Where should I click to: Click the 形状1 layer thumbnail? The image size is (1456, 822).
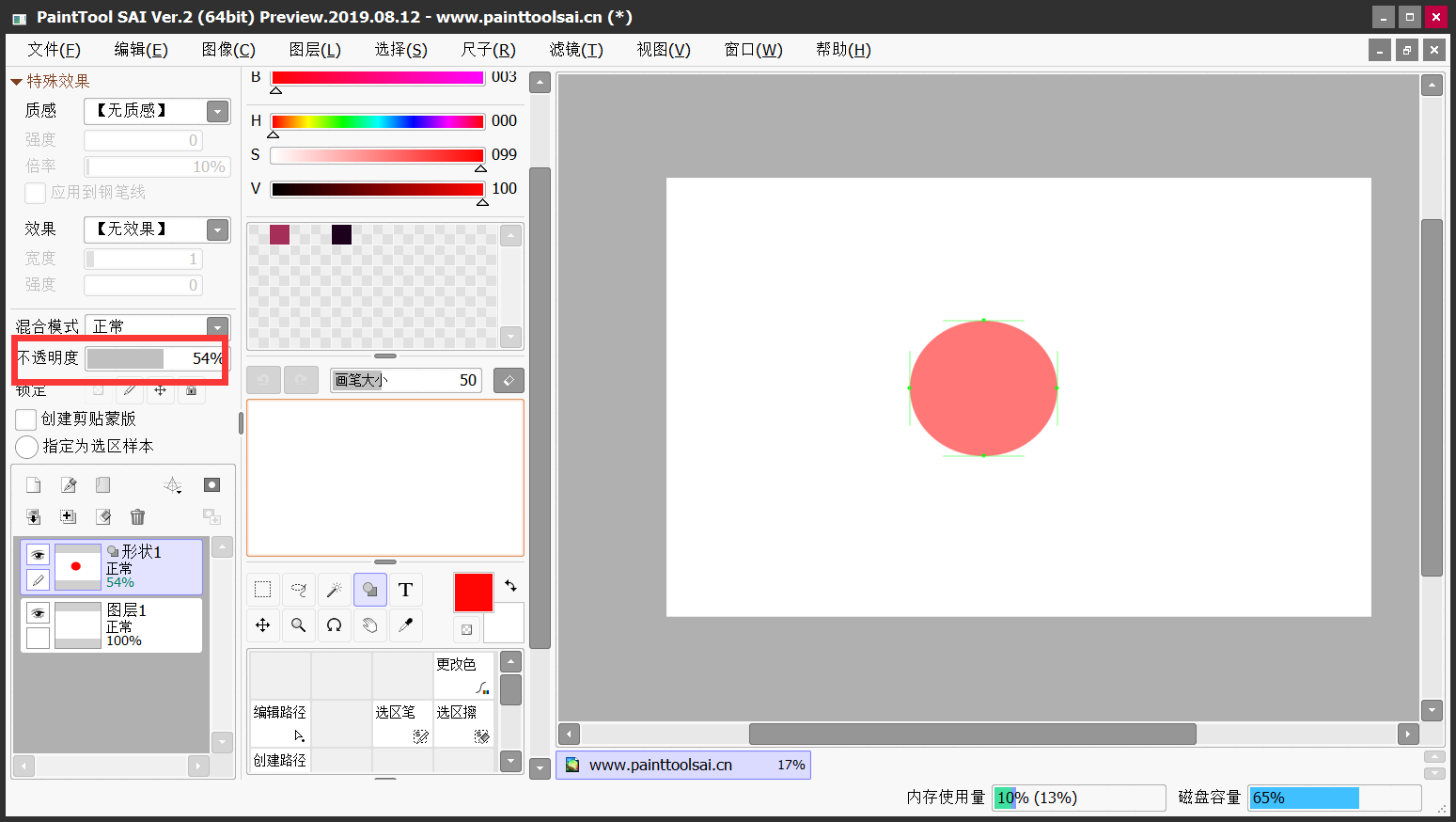click(x=77, y=566)
